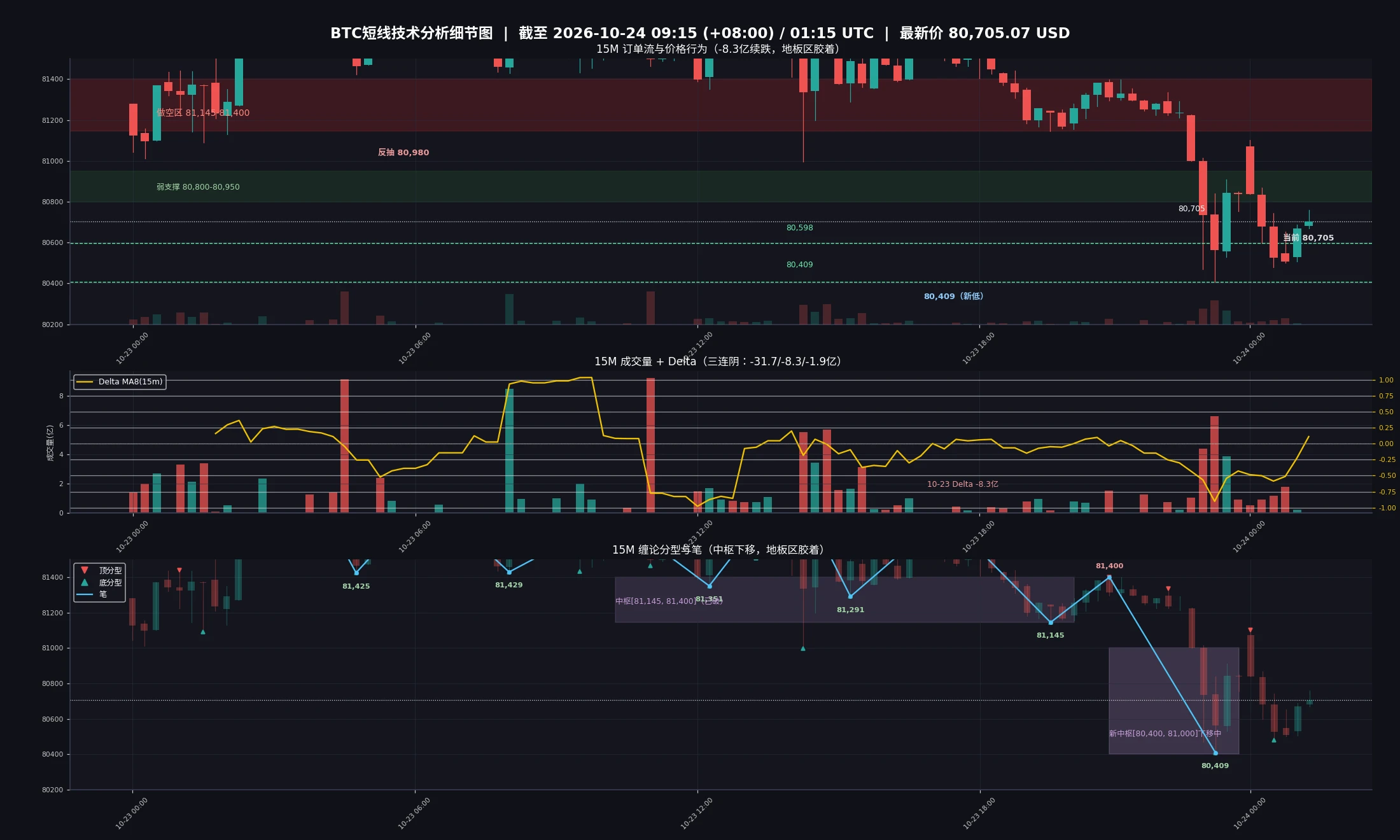Click the 做空区 81,145-81,400 zone label
This screenshot has width=1400, height=840.
click(x=203, y=113)
